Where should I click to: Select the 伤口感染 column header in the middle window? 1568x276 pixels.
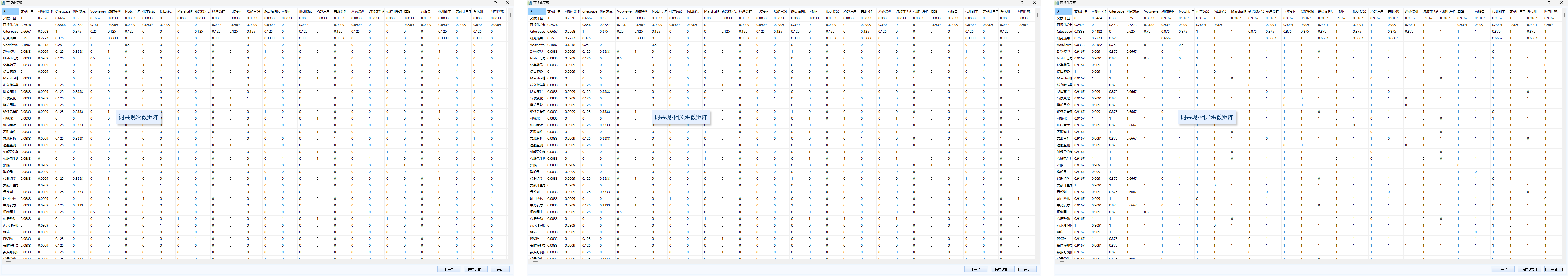(x=694, y=11)
